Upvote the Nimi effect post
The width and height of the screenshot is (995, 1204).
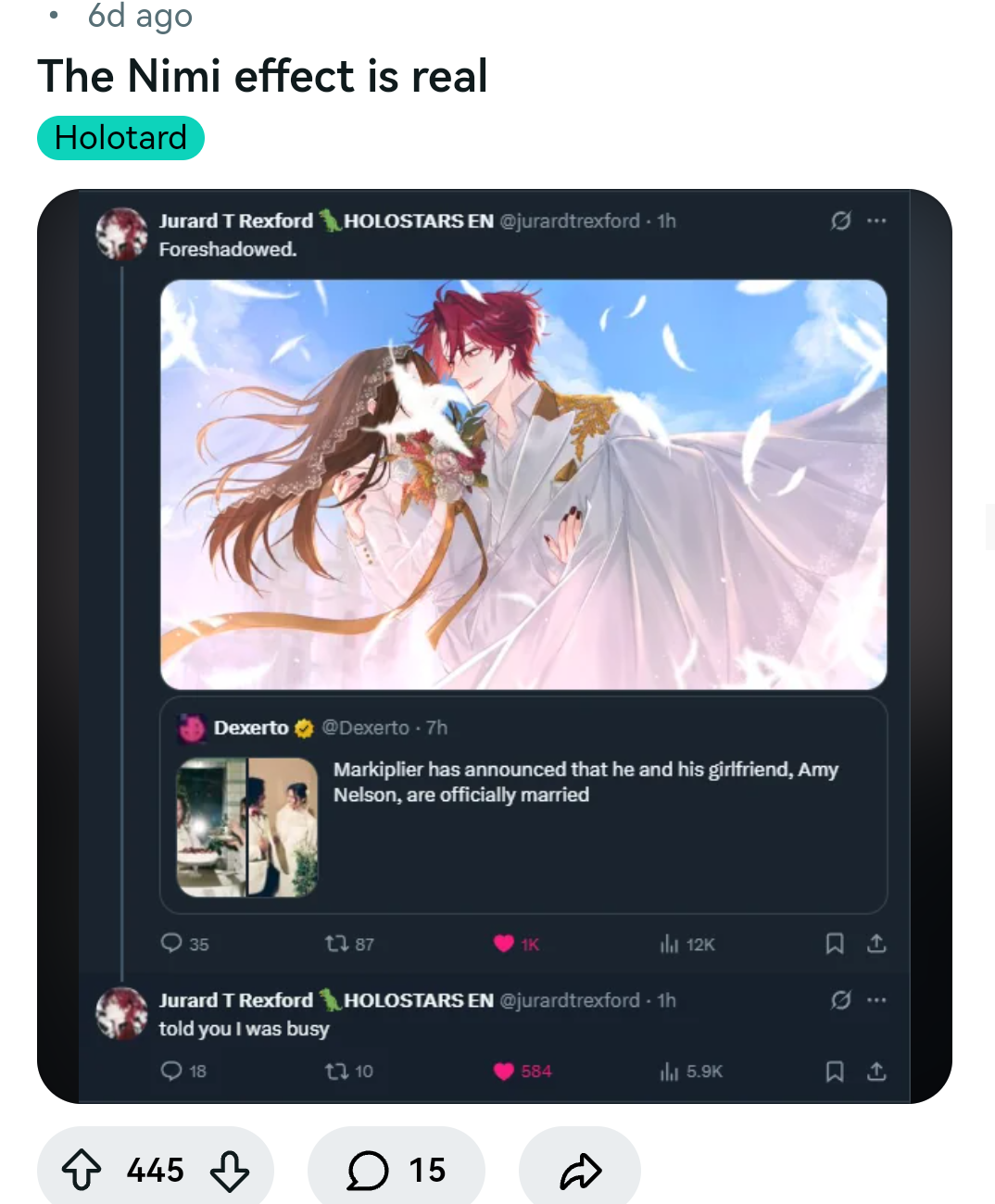(82, 1170)
